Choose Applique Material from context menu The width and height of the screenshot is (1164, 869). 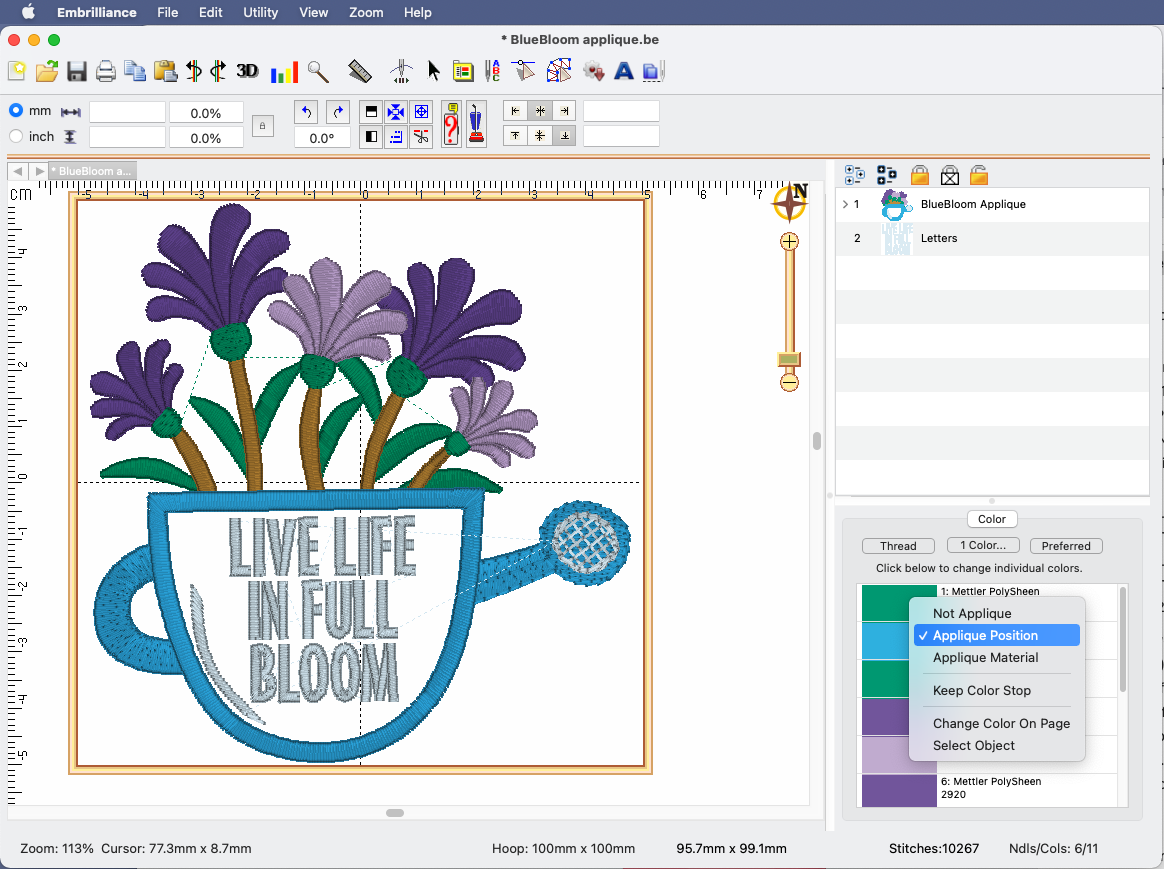pyautogui.click(x=985, y=658)
